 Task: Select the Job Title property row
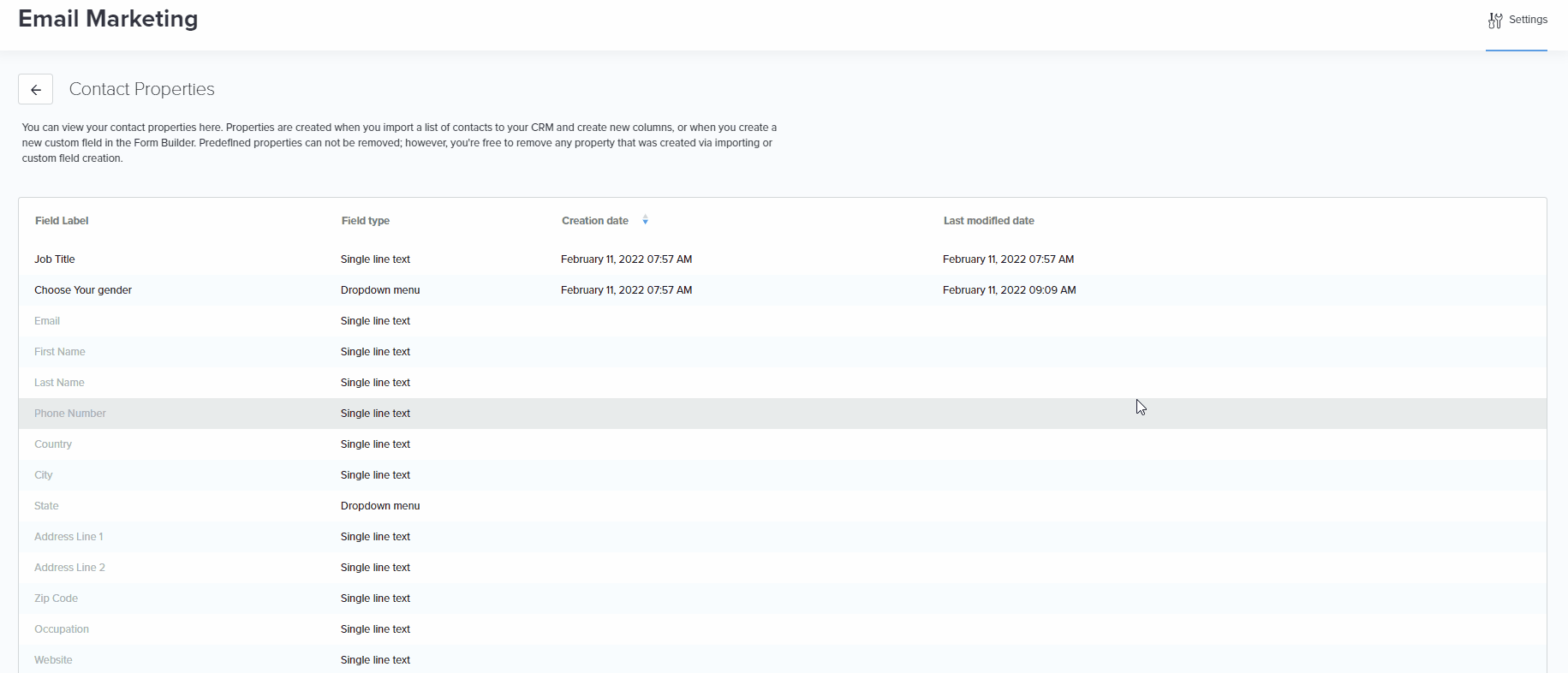pyautogui.click(x=55, y=259)
